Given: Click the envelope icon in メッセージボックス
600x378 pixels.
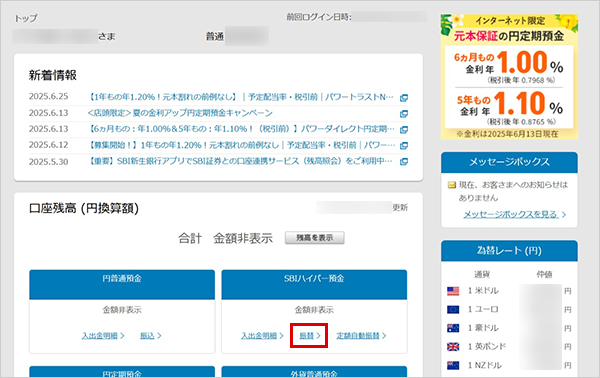Looking at the screenshot, I should pyautogui.click(x=452, y=185).
